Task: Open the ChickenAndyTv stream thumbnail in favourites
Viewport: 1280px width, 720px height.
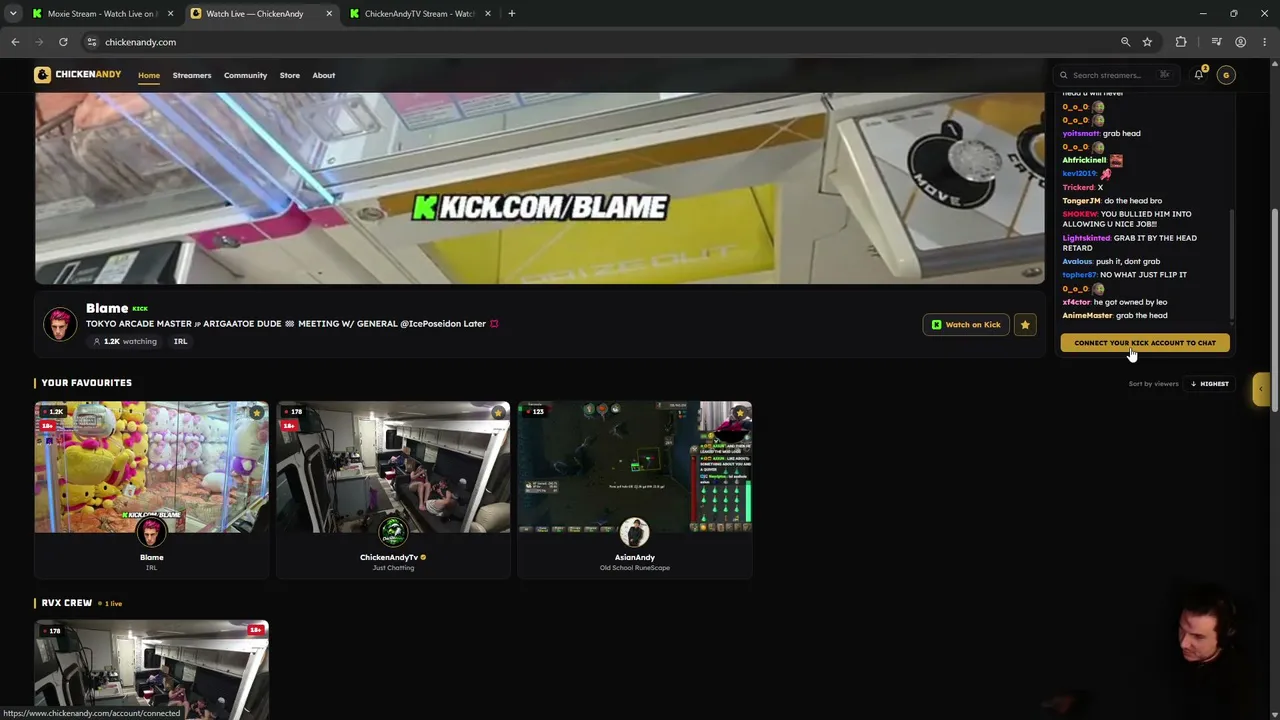Action: coord(393,467)
